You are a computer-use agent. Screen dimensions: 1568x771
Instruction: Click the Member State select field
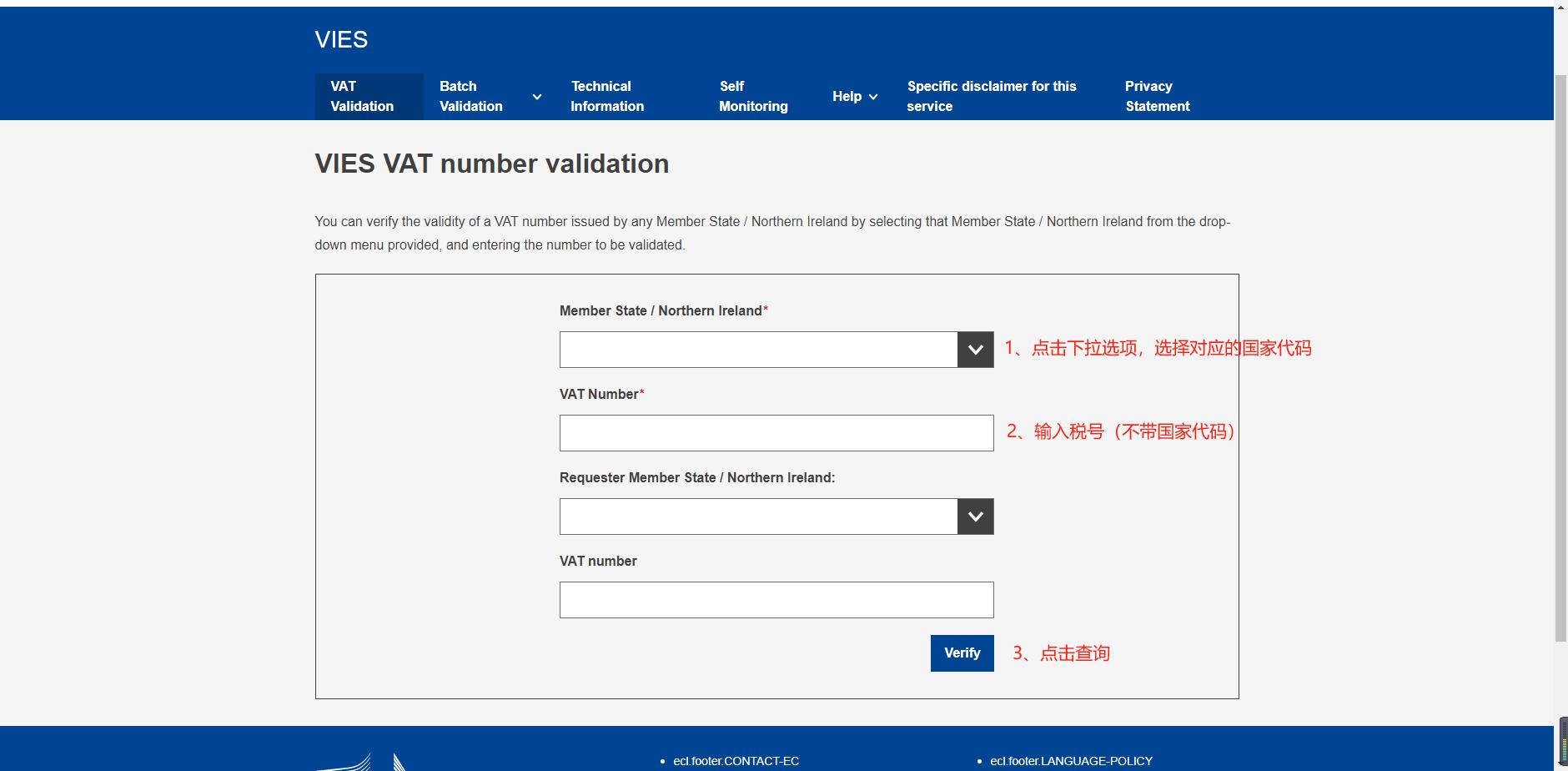coord(776,350)
